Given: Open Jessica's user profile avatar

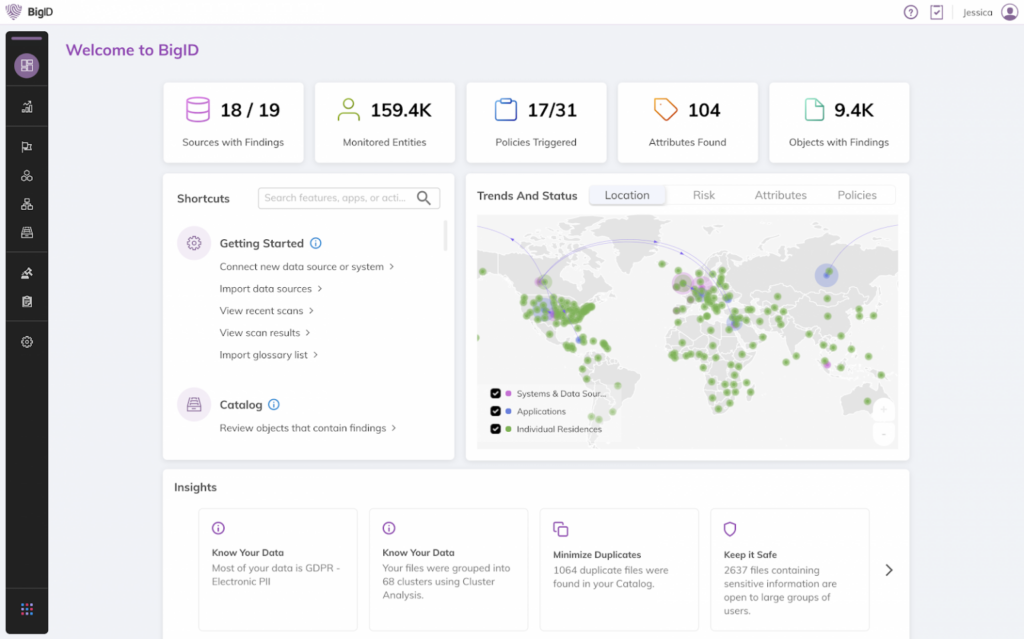Looking at the screenshot, I should tap(1010, 12).
